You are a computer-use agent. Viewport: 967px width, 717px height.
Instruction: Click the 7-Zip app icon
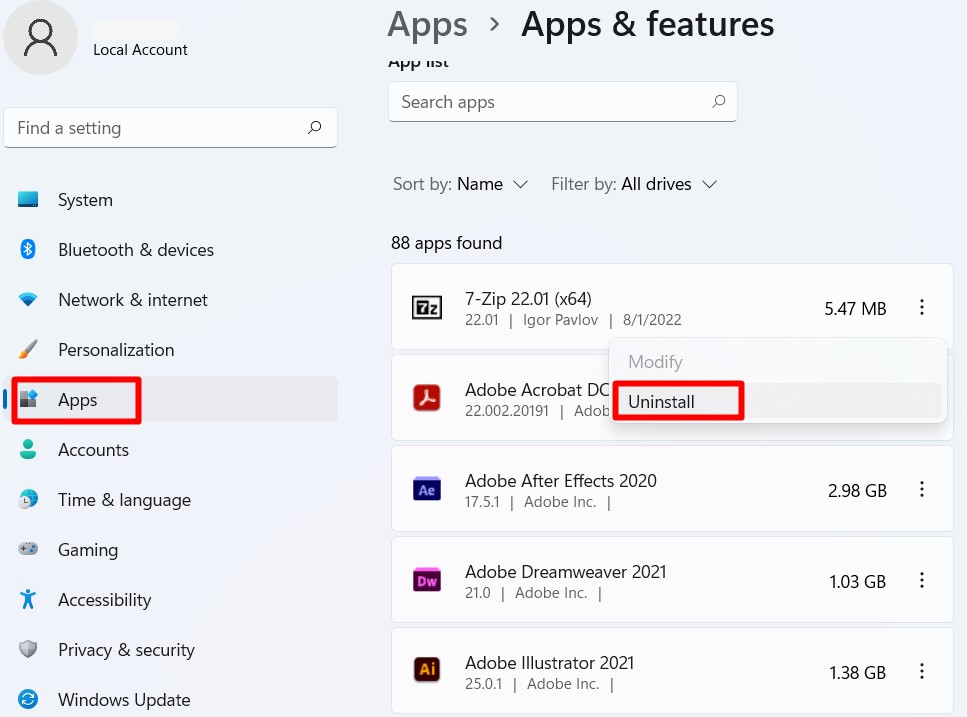pos(427,307)
